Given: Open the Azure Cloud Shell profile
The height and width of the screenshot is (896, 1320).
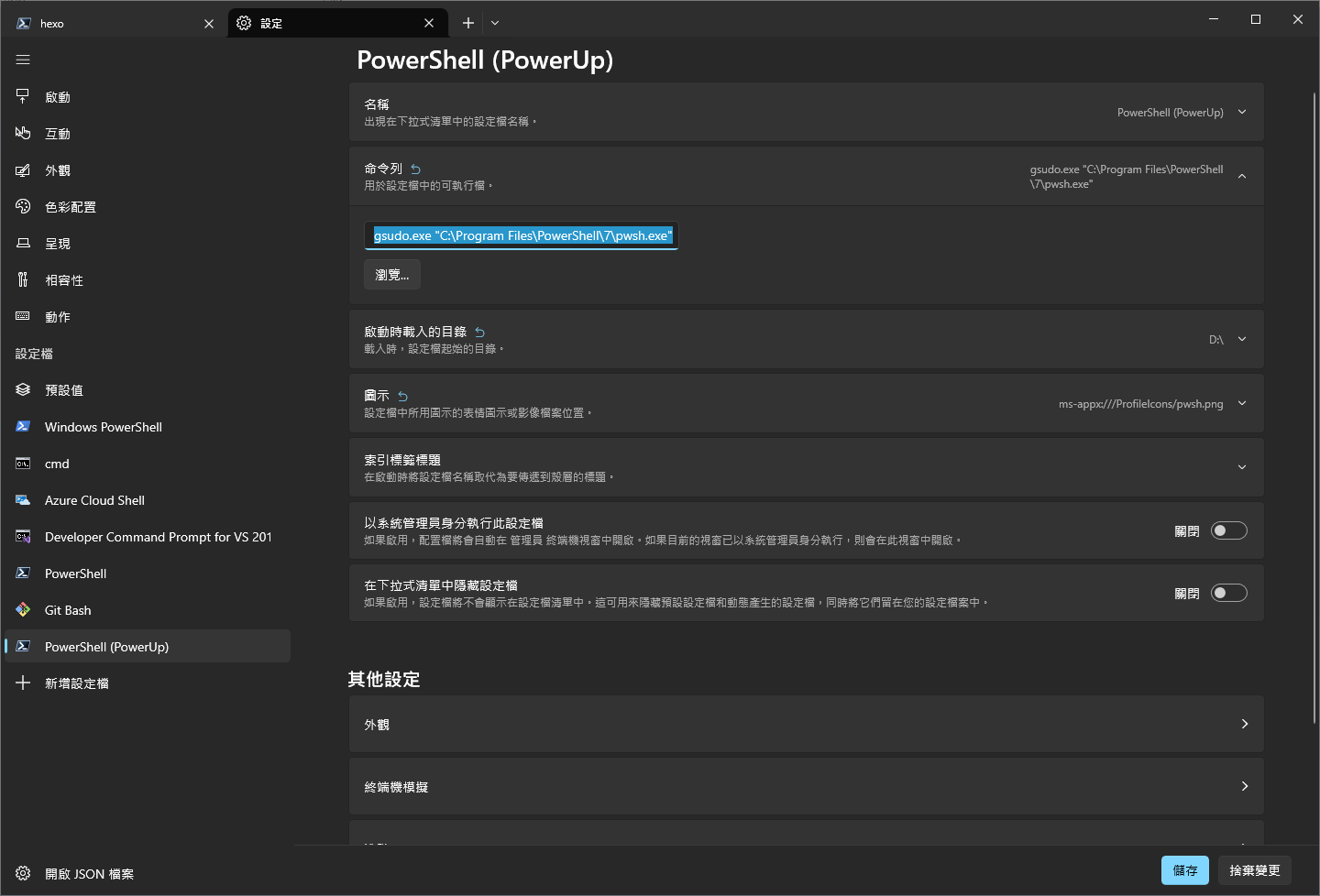Looking at the screenshot, I should point(148,499).
